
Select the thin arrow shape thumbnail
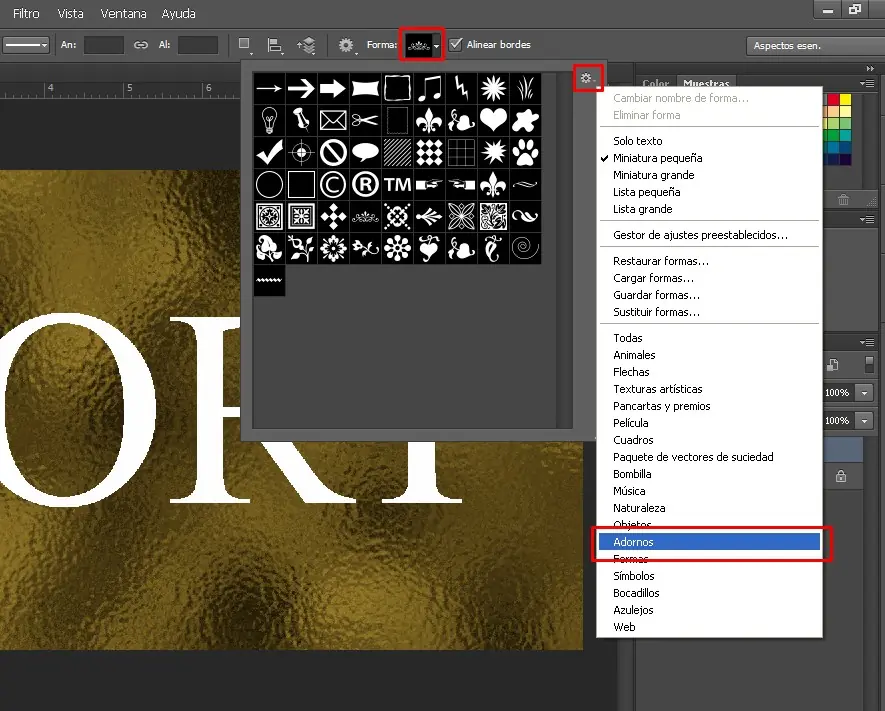269,89
